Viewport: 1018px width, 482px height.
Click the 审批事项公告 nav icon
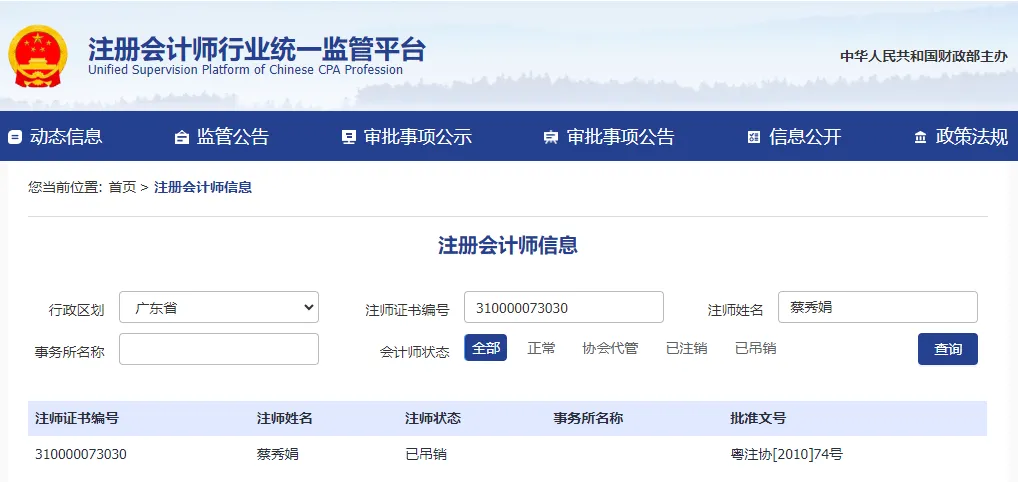(550, 138)
